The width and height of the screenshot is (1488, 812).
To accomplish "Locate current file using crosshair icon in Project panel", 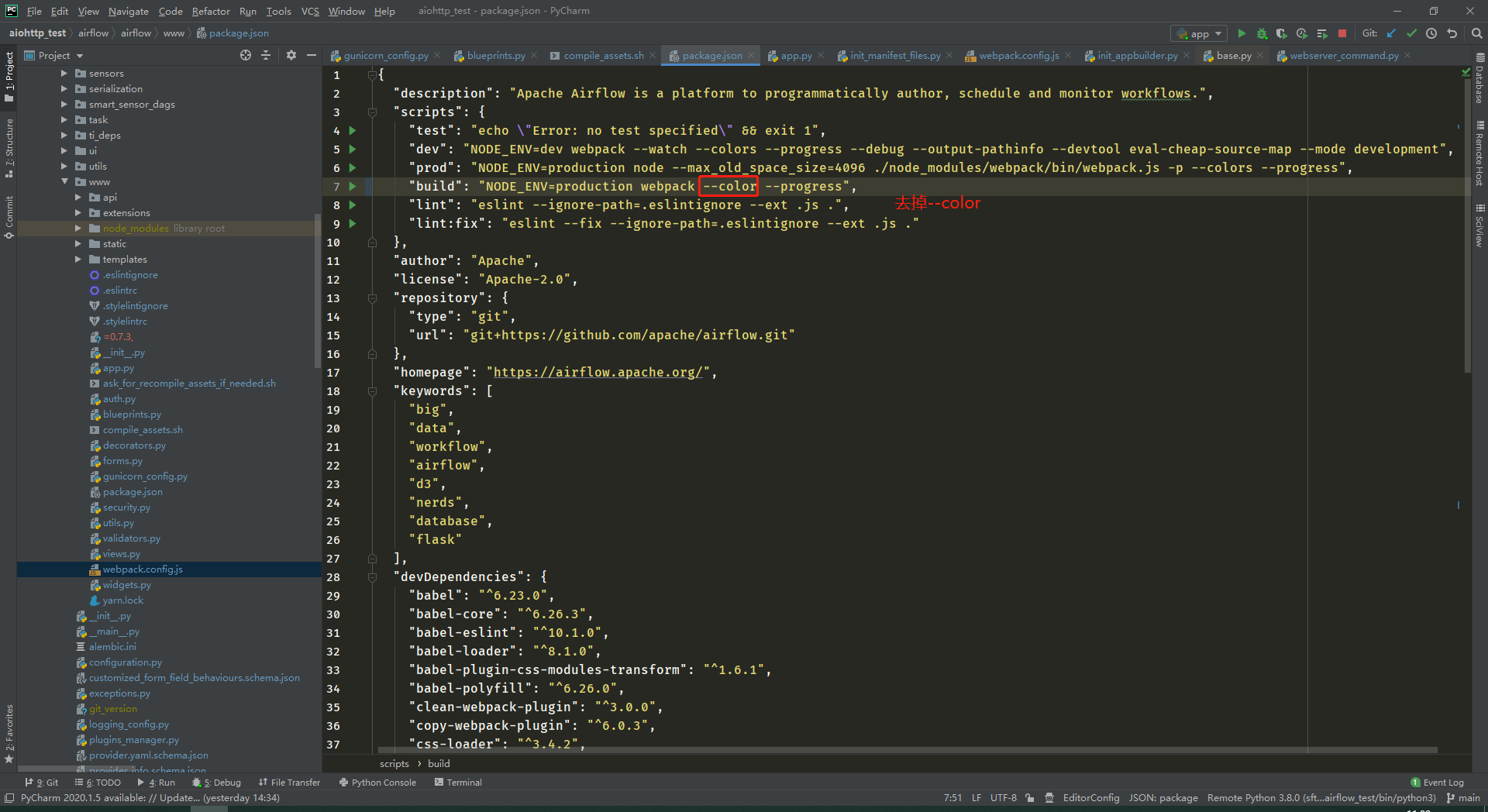I will coord(246,55).
